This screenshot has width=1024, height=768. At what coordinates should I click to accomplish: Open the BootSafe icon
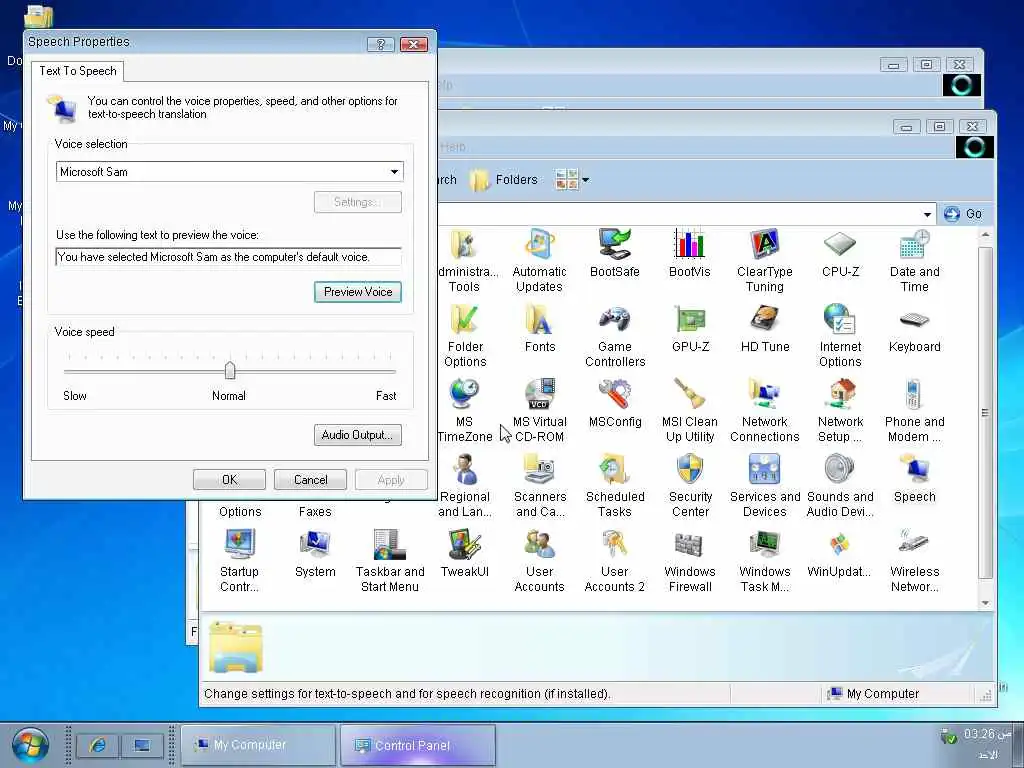click(615, 253)
